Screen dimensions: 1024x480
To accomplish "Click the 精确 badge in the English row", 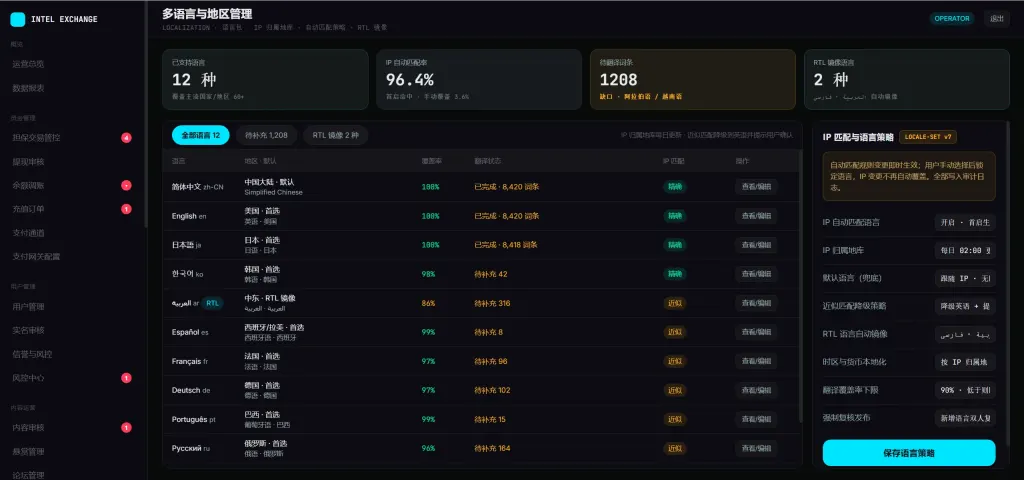I will (675, 216).
